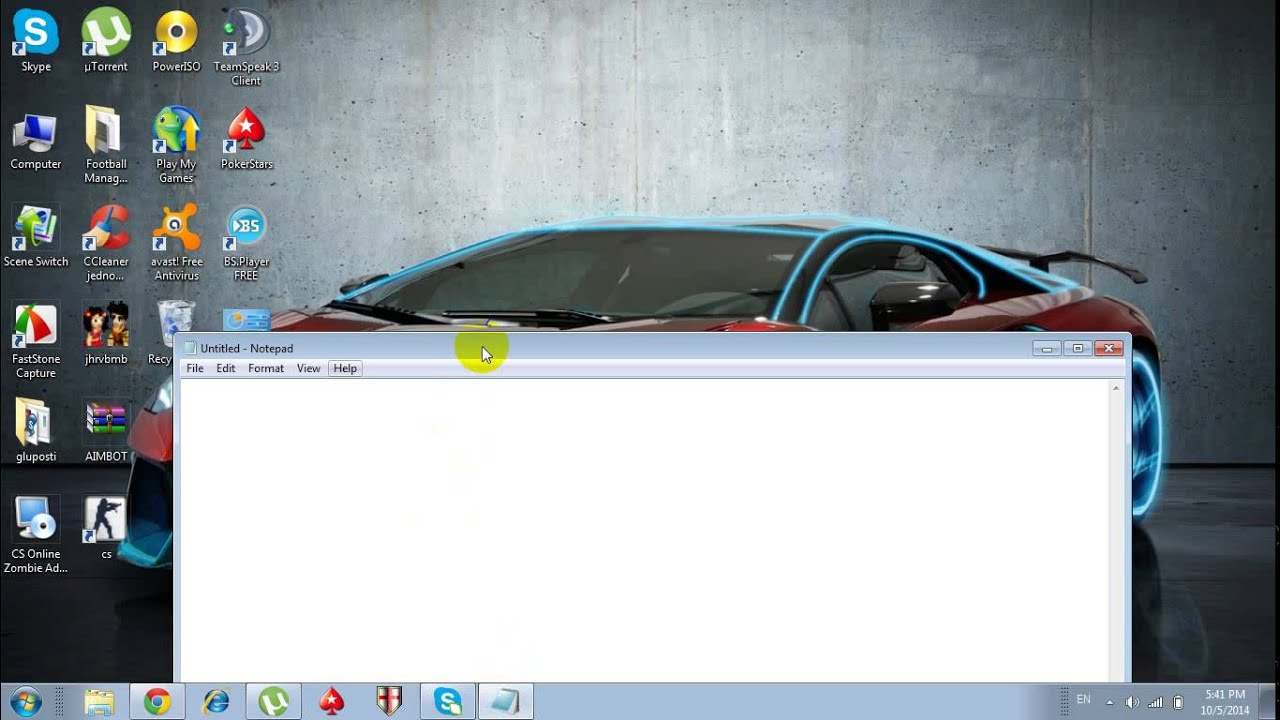Select the Play My Games icon
Viewport: 1280px width, 720px height.
point(176,144)
